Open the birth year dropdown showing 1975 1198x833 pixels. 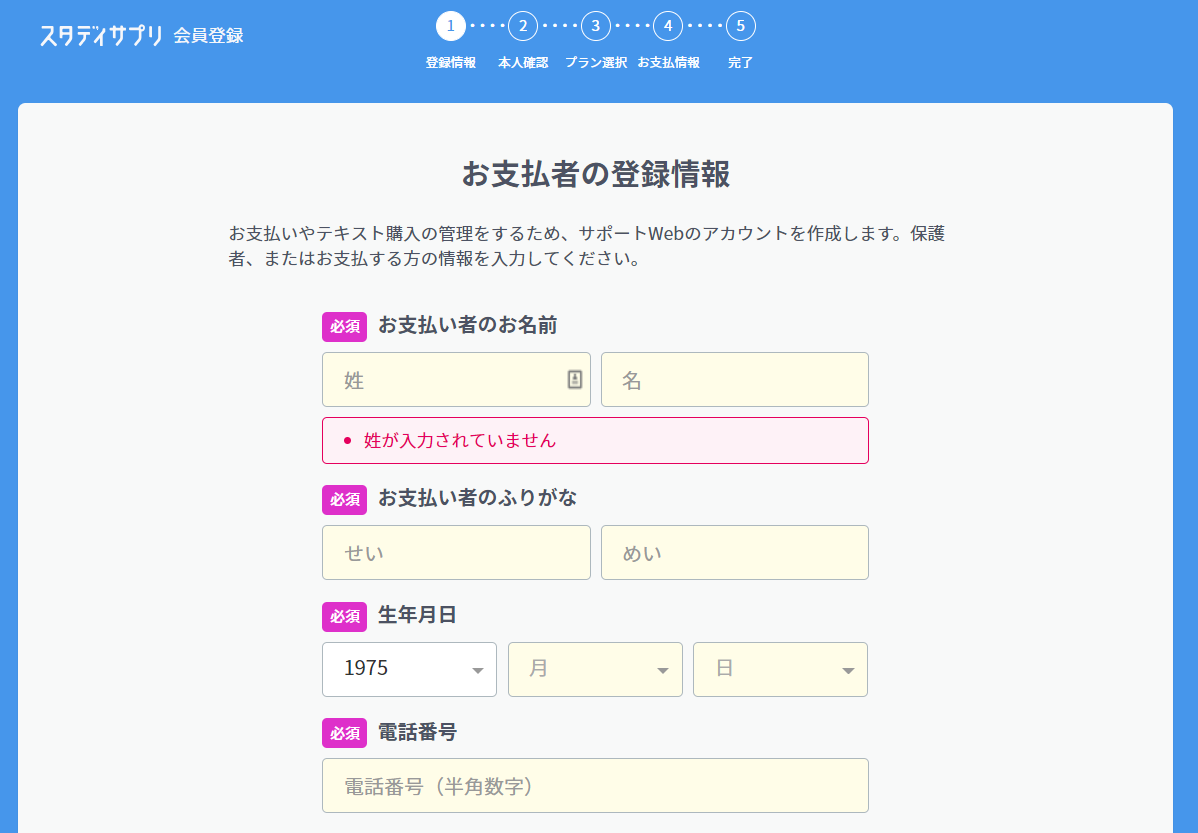[x=410, y=669]
